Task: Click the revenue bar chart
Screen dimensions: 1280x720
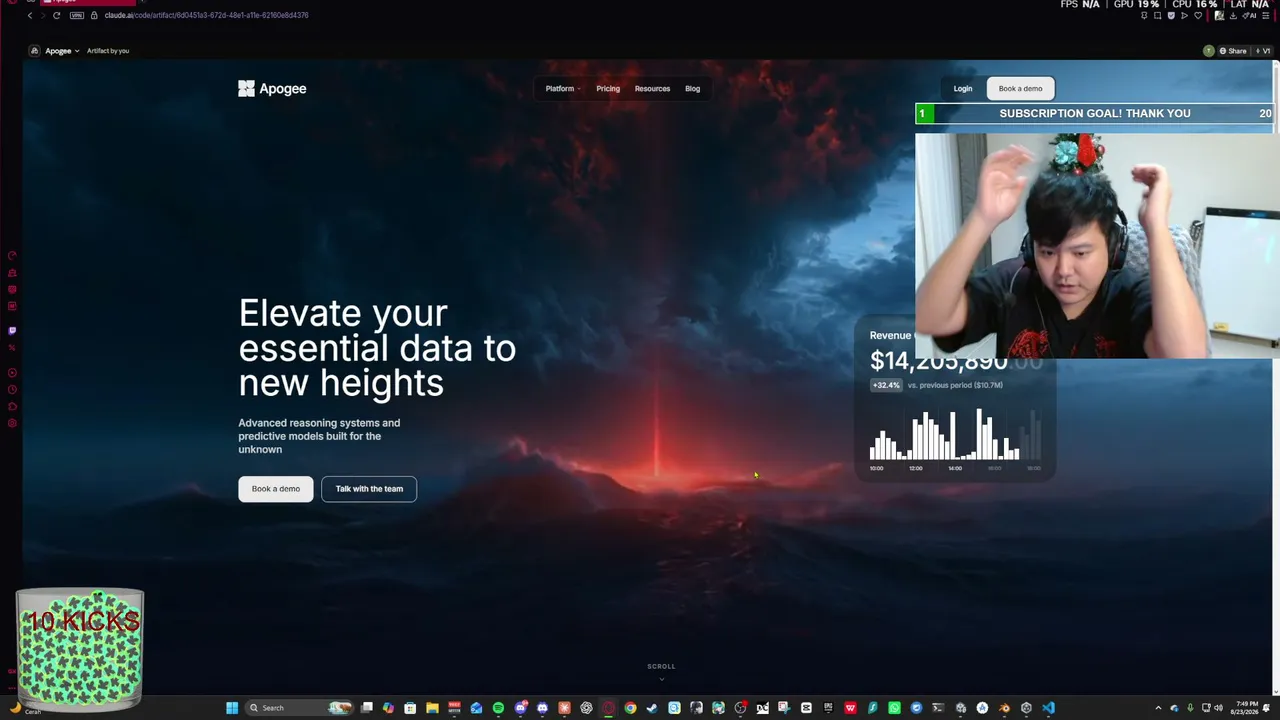Action: pos(955,437)
